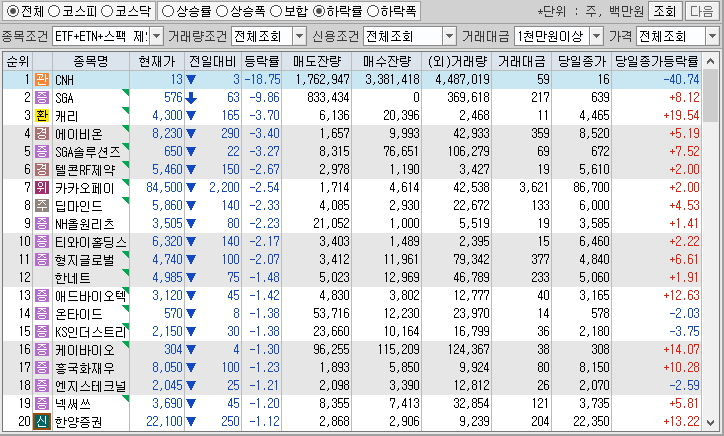Click the 증 badge icon beside 티와이홀딩스

tap(42, 242)
